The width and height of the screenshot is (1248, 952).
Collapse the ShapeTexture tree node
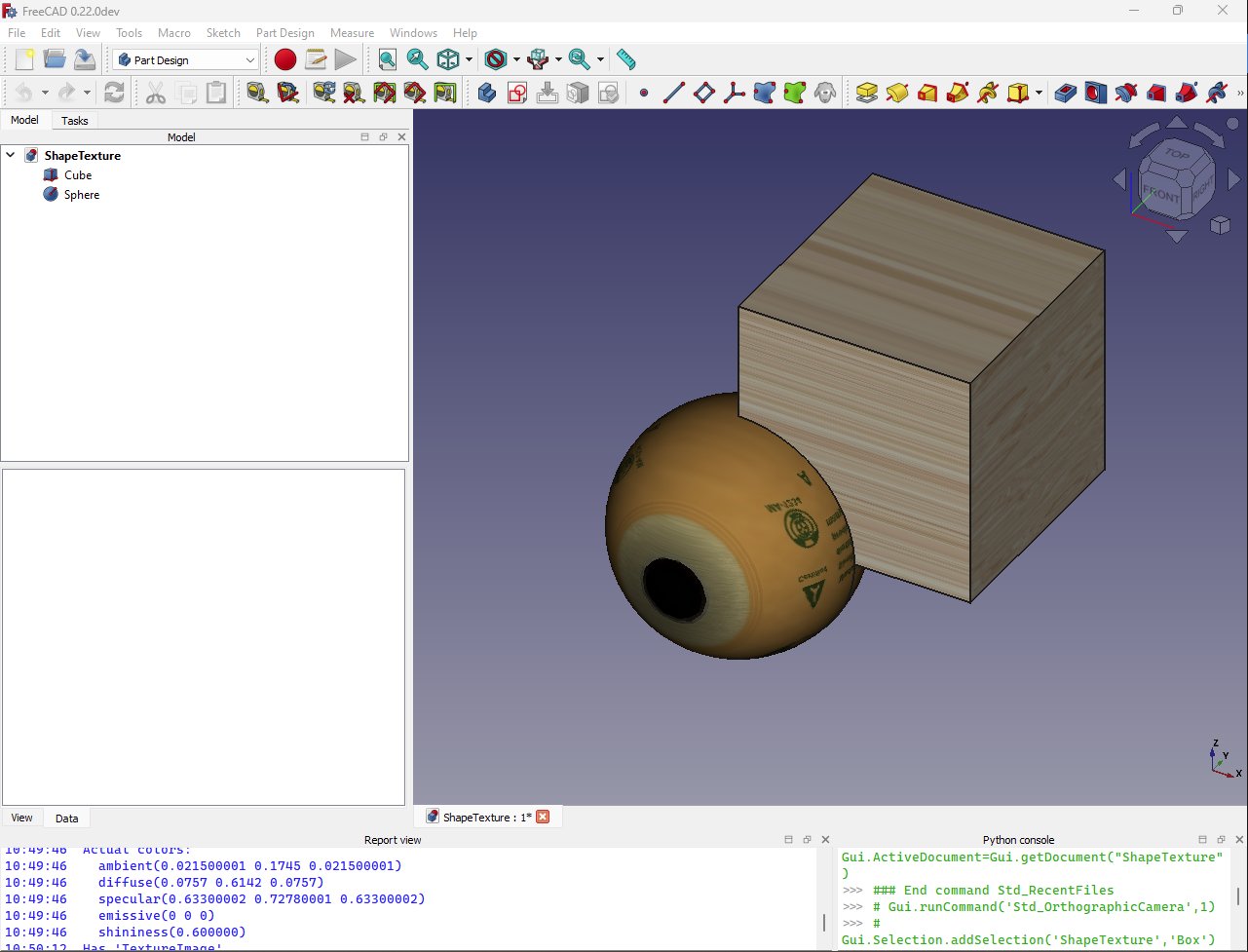point(11,155)
